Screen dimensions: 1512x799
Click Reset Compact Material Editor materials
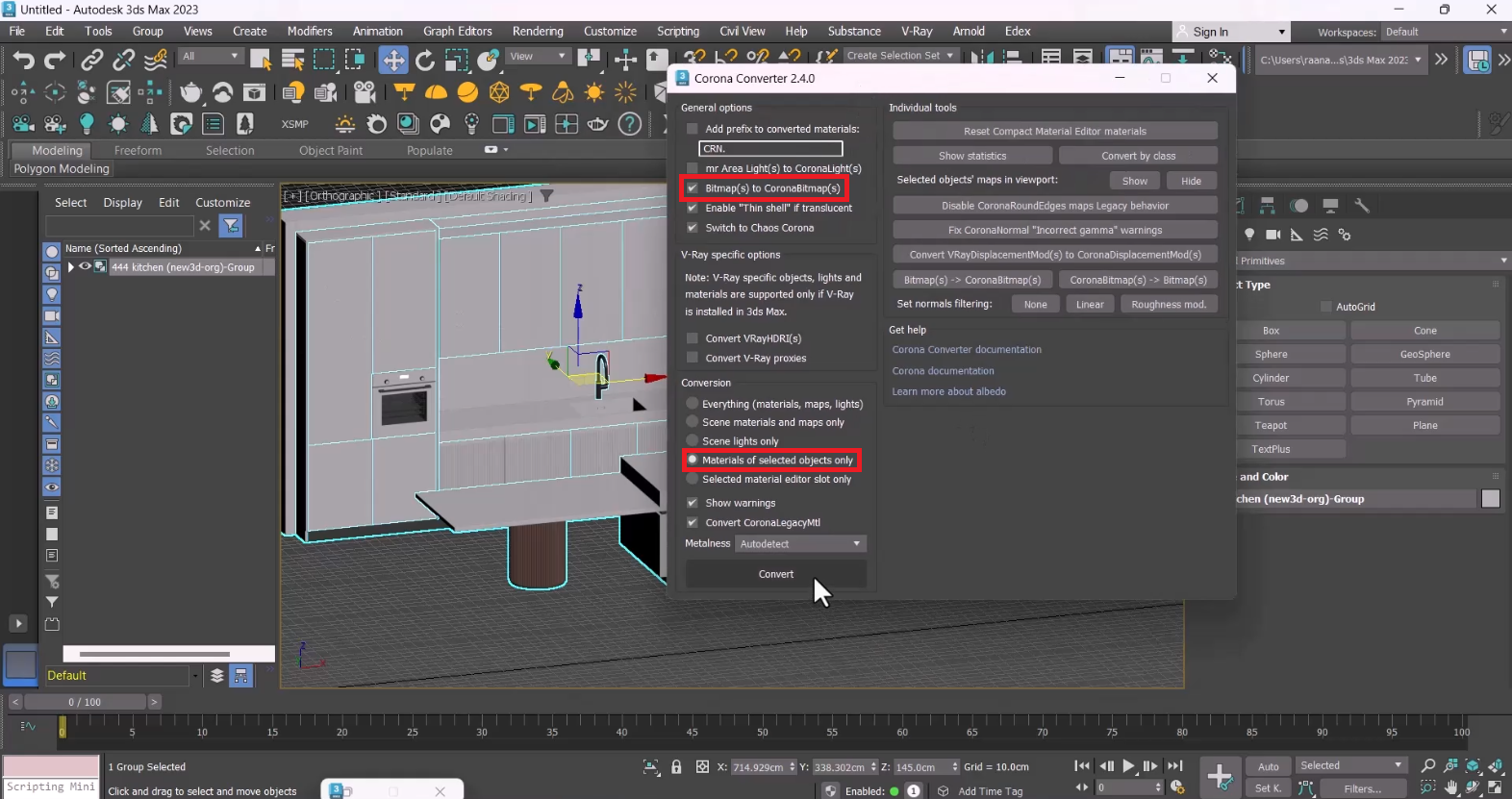pos(1055,131)
